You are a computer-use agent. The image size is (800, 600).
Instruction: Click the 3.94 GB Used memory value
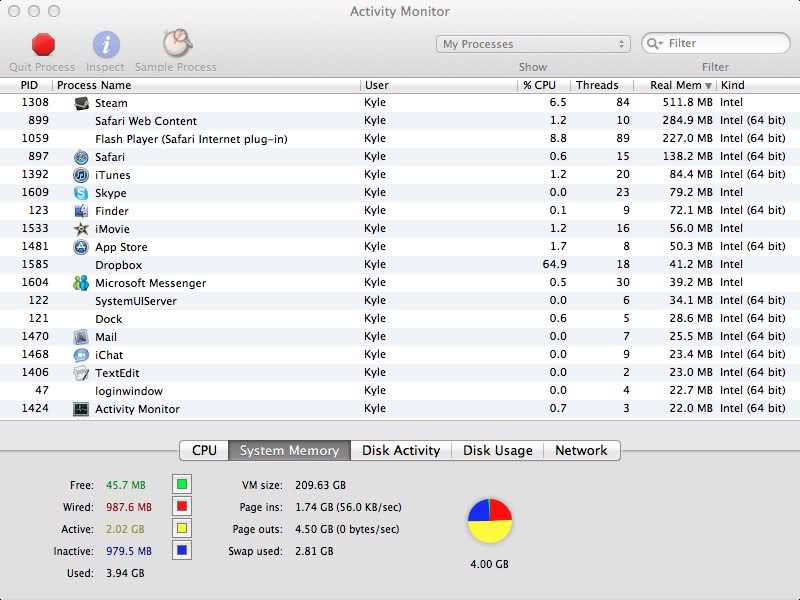[125, 573]
